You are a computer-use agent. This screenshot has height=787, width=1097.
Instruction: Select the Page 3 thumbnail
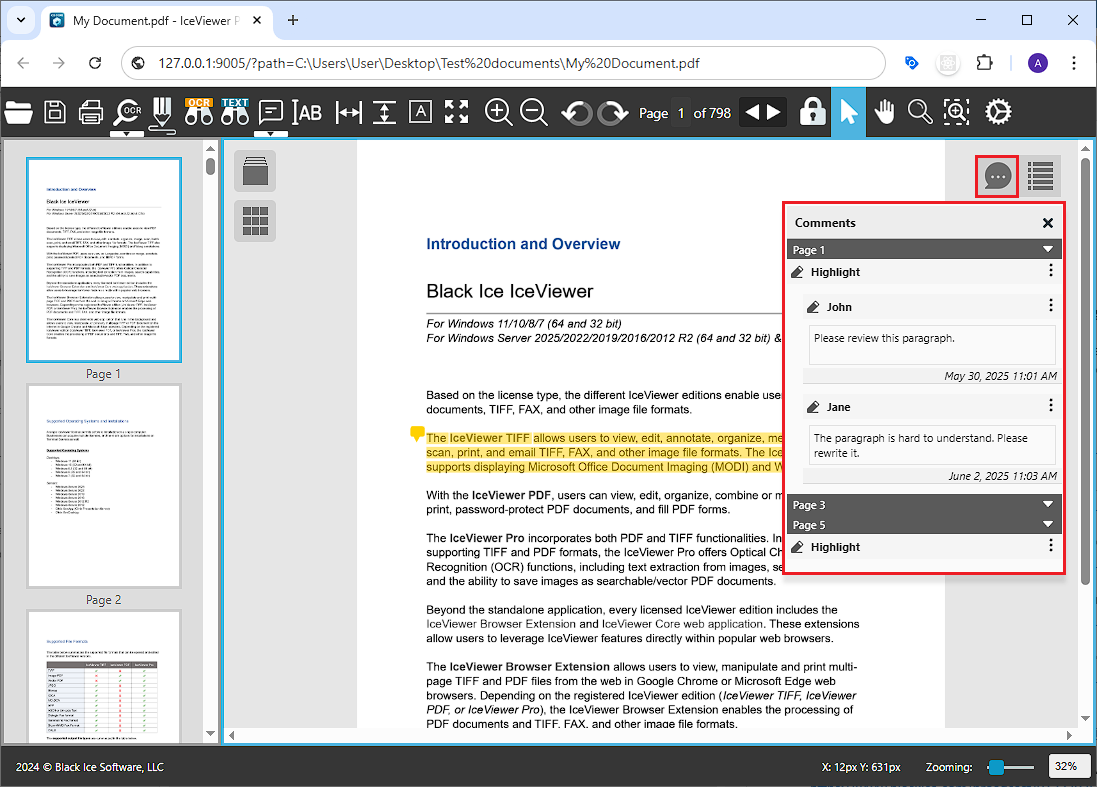point(104,676)
